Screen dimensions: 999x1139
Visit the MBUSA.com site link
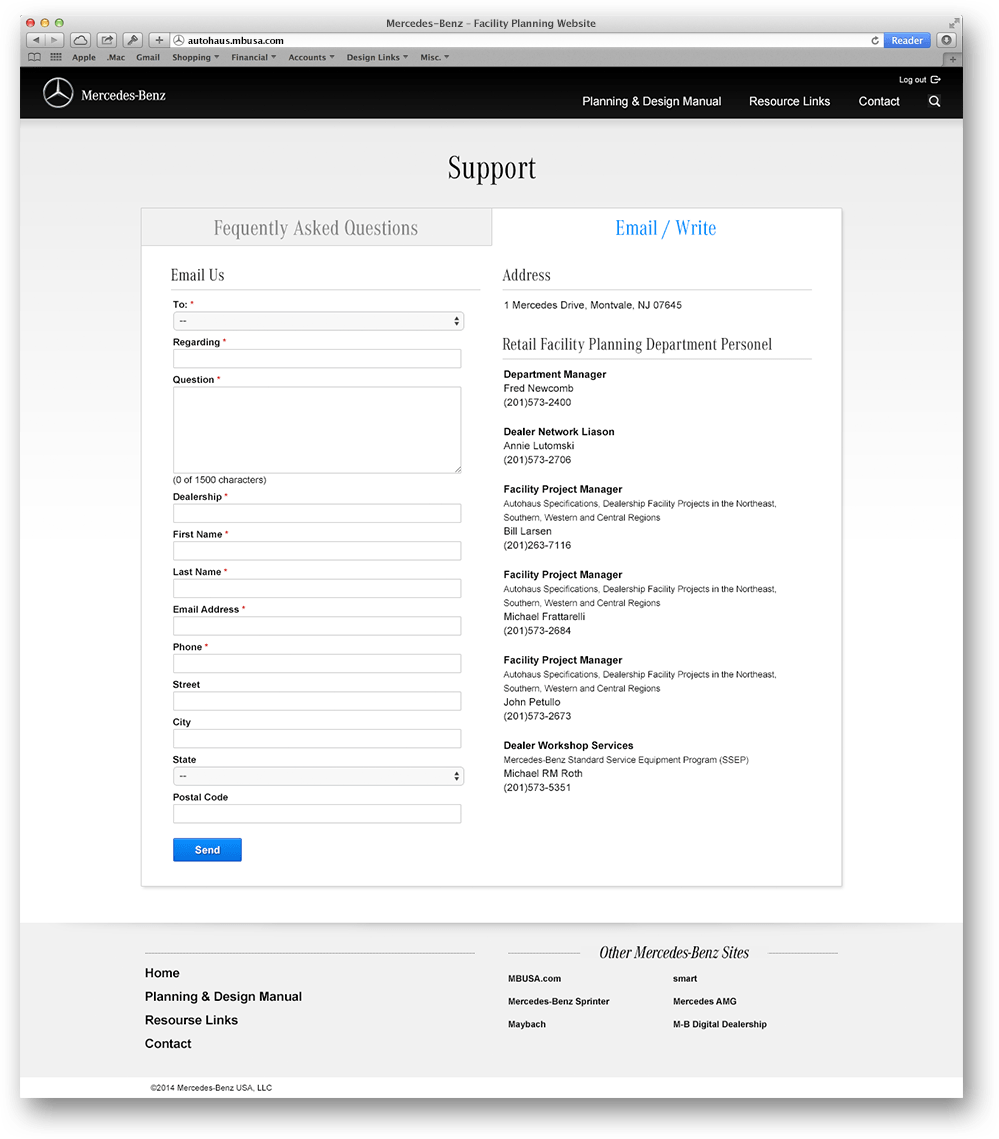coord(534,978)
